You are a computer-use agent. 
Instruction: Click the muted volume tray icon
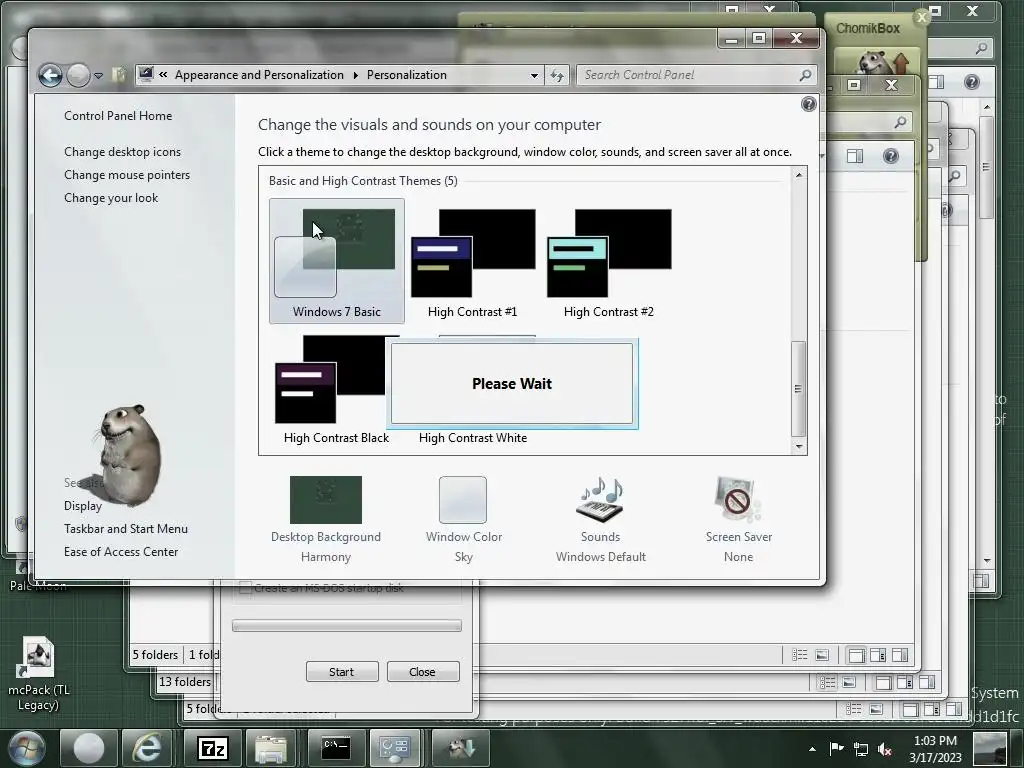[x=885, y=749]
